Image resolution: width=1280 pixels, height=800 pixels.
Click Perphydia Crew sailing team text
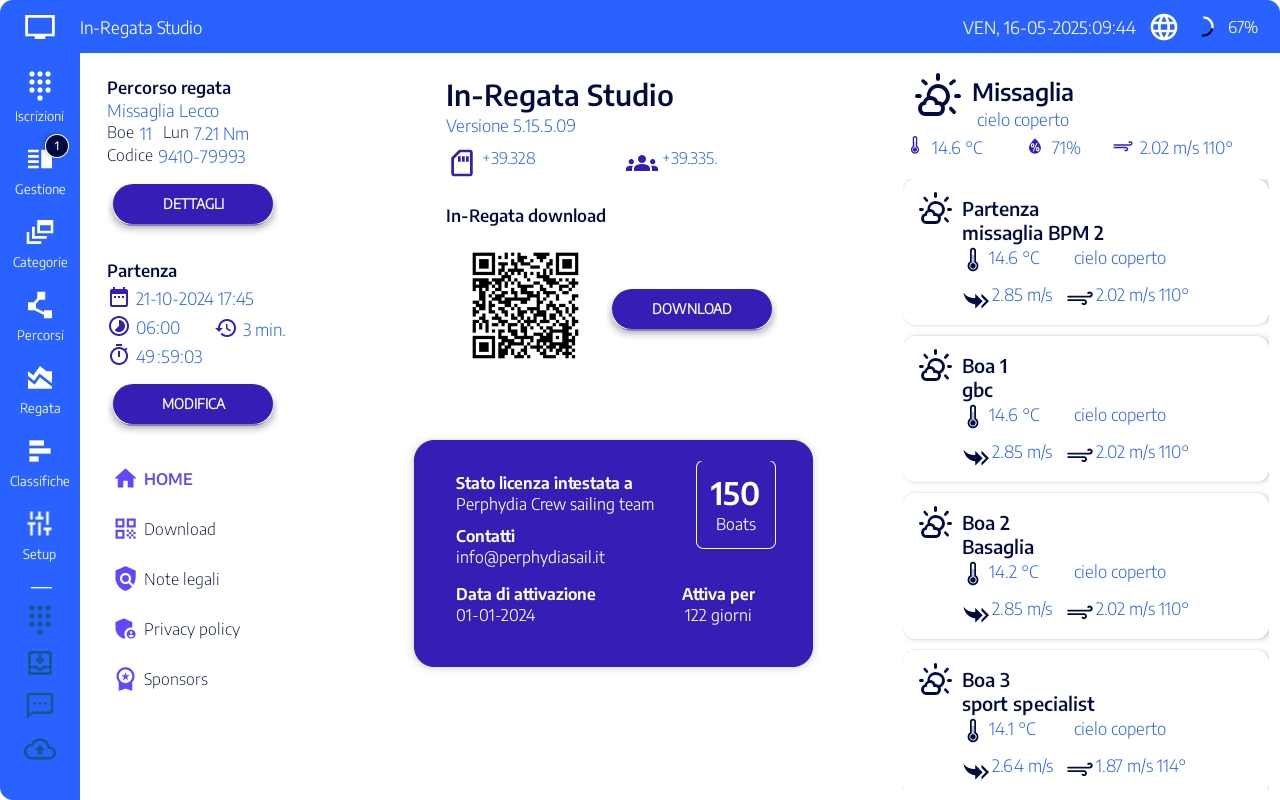pos(555,504)
